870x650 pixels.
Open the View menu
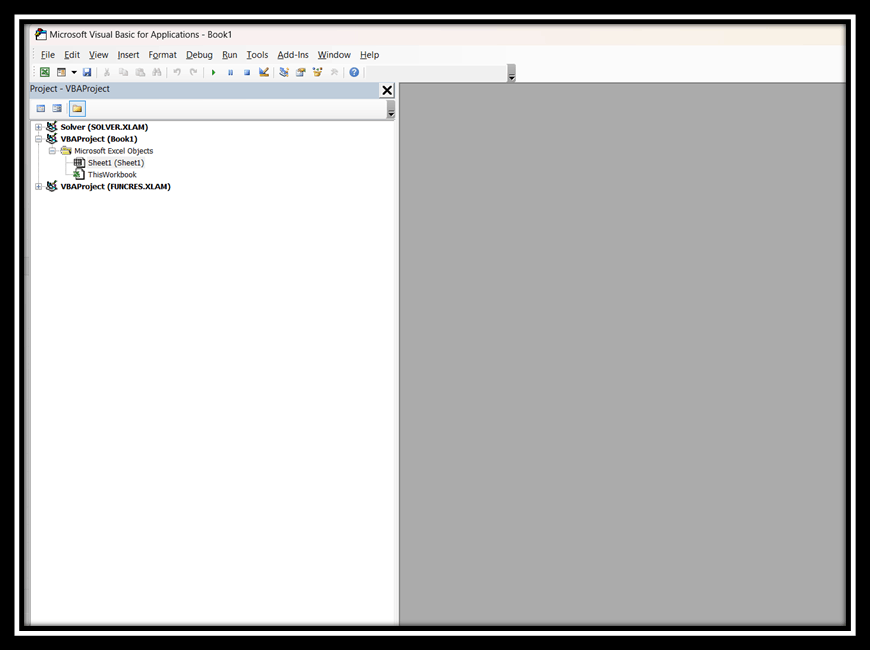click(99, 55)
